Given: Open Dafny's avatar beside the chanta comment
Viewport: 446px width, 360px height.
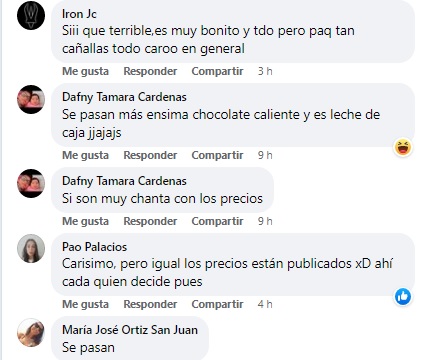Looking at the screenshot, I should coord(31,183).
